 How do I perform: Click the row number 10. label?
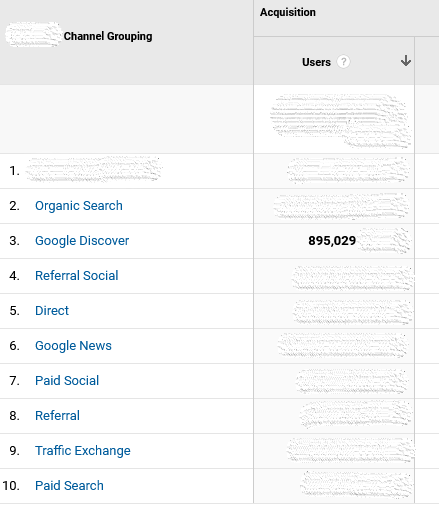point(11,486)
